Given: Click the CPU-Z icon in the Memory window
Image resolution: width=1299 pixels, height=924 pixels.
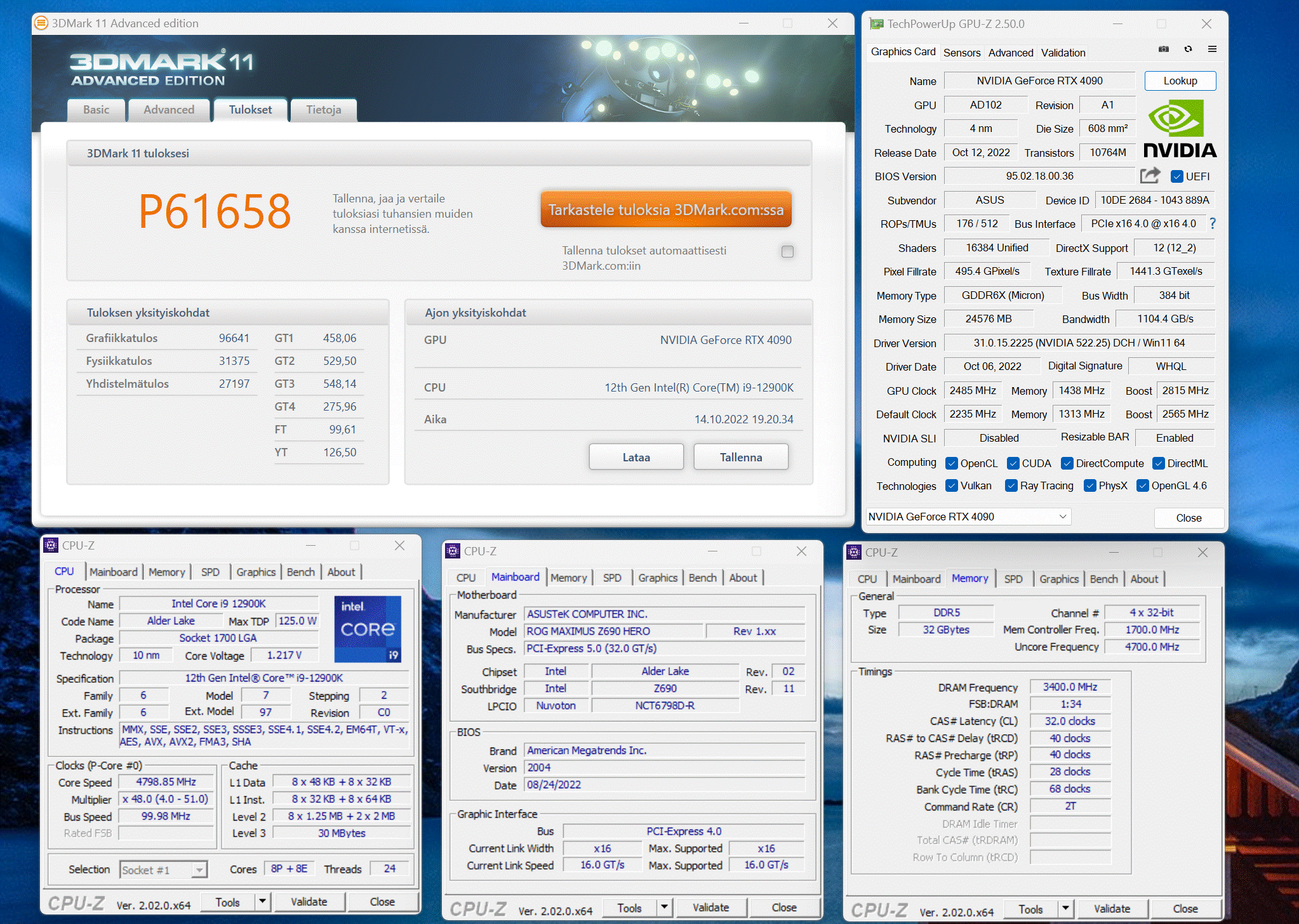Looking at the screenshot, I should point(854,552).
